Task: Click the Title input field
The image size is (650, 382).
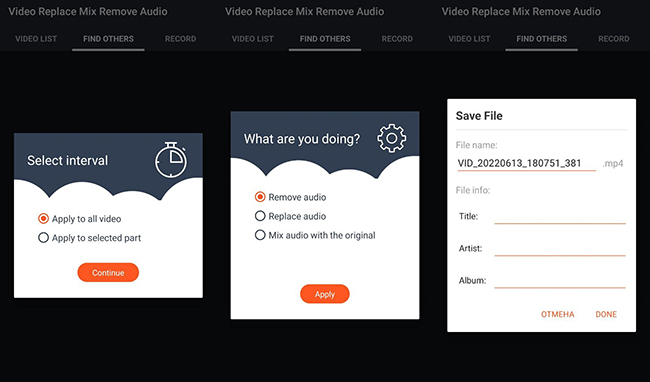Action: point(560,216)
